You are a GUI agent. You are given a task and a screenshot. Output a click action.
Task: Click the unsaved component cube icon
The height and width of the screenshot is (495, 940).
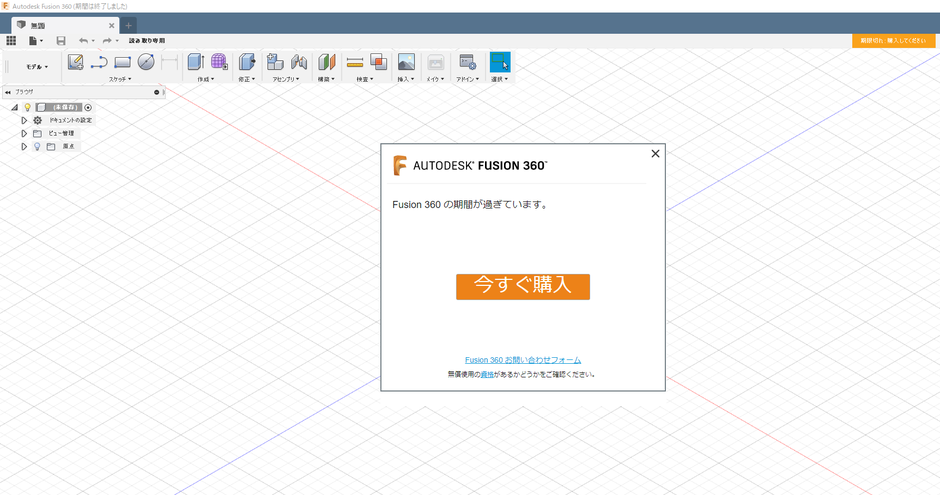tap(41, 107)
